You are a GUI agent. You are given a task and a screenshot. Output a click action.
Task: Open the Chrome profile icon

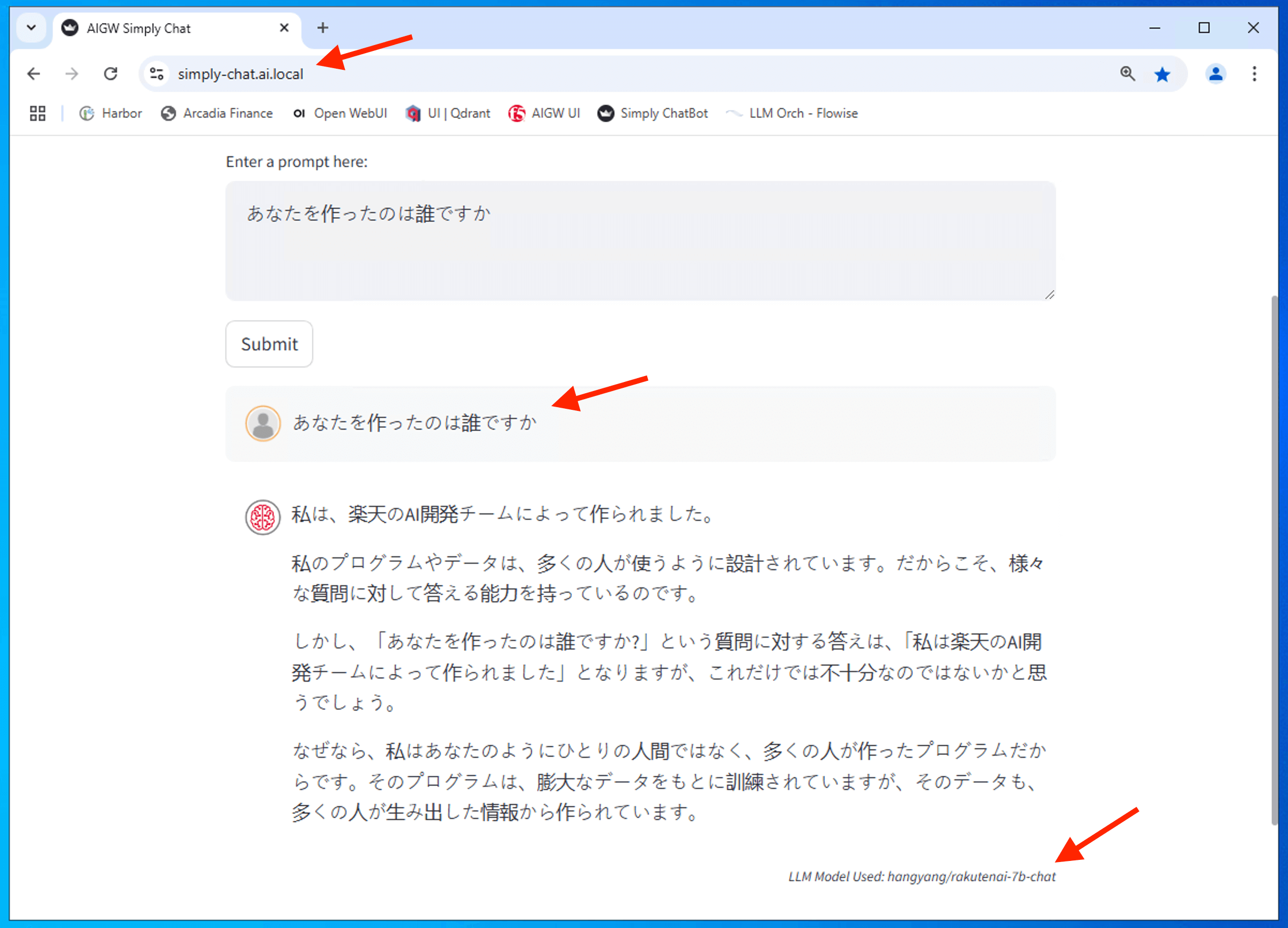[x=1215, y=74]
